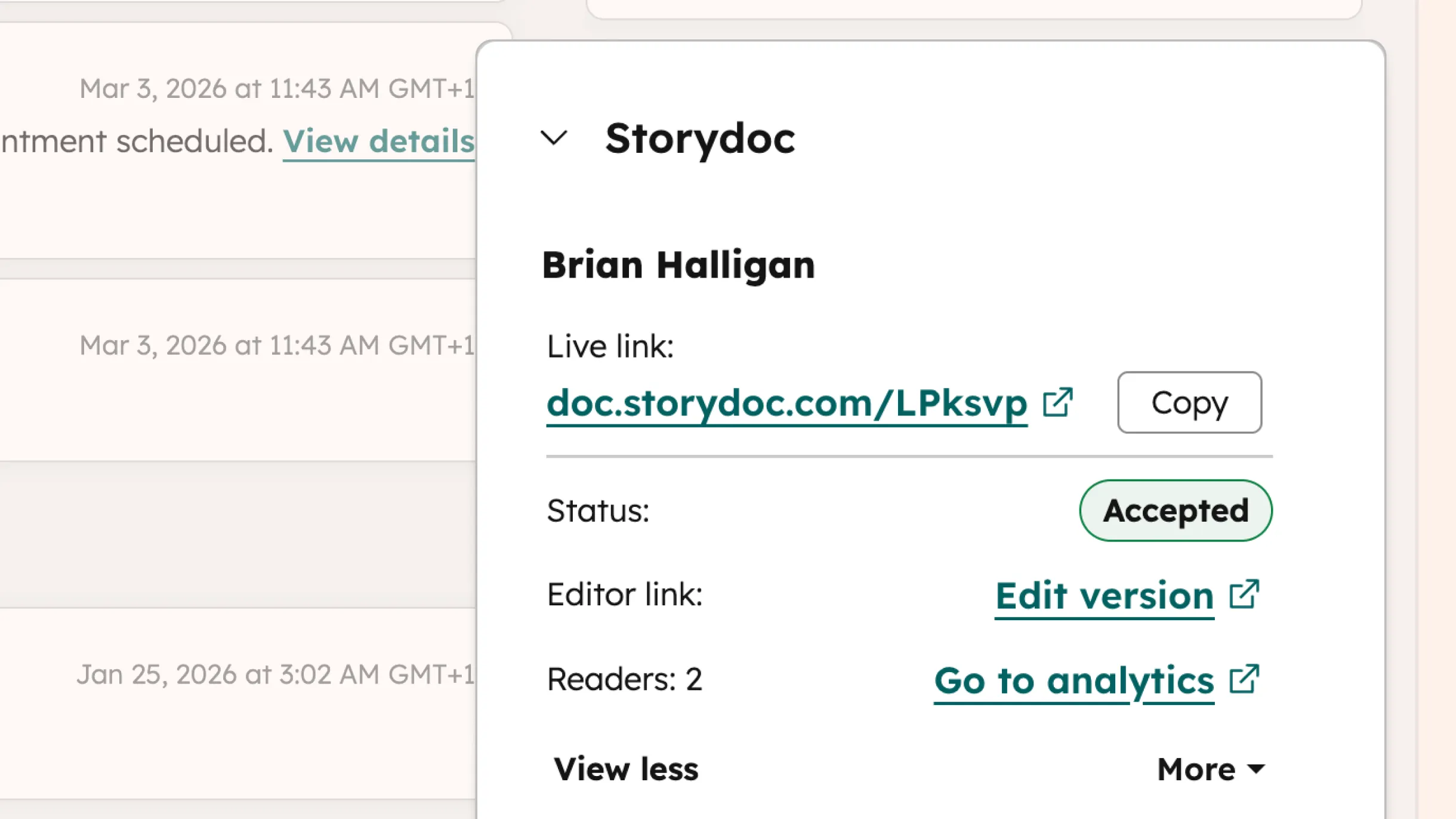Collapse the Storydoc card chevron
The width and height of the screenshot is (1456, 819).
554,138
